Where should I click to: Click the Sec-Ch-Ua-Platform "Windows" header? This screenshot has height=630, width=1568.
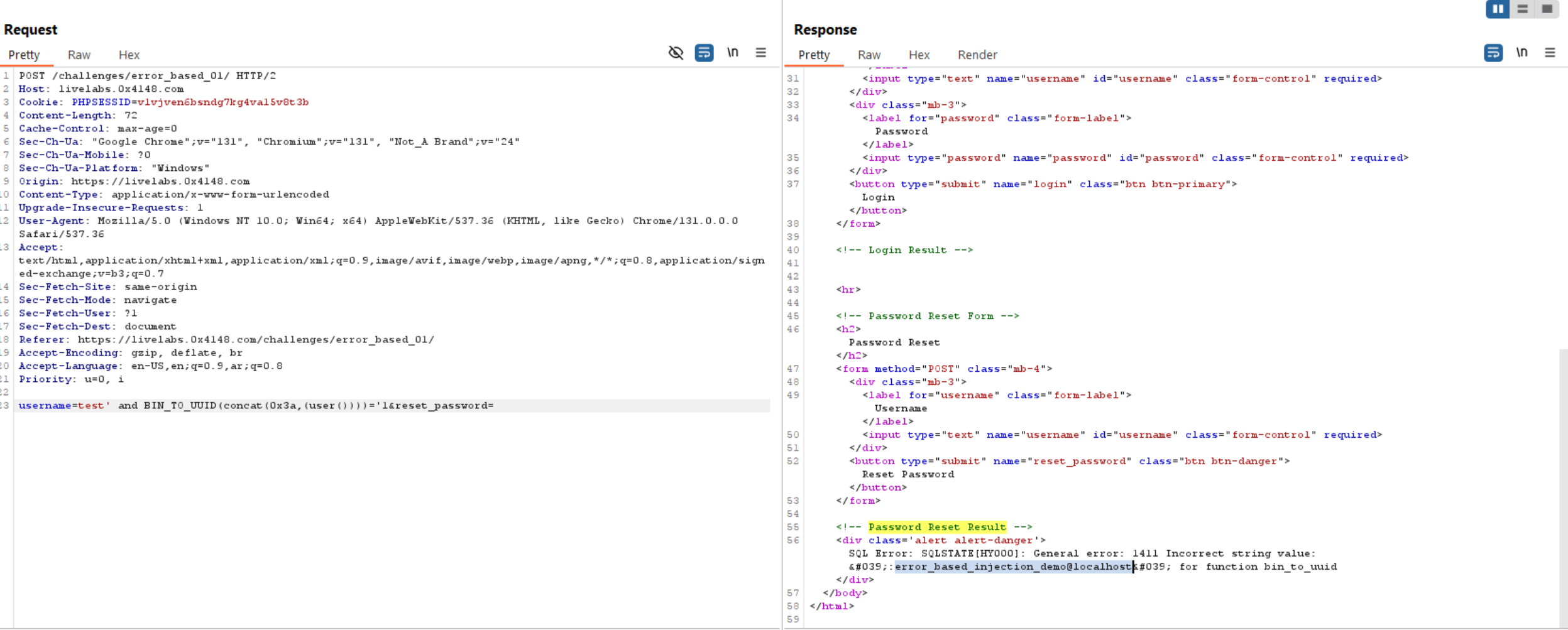[x=114, y=168]
